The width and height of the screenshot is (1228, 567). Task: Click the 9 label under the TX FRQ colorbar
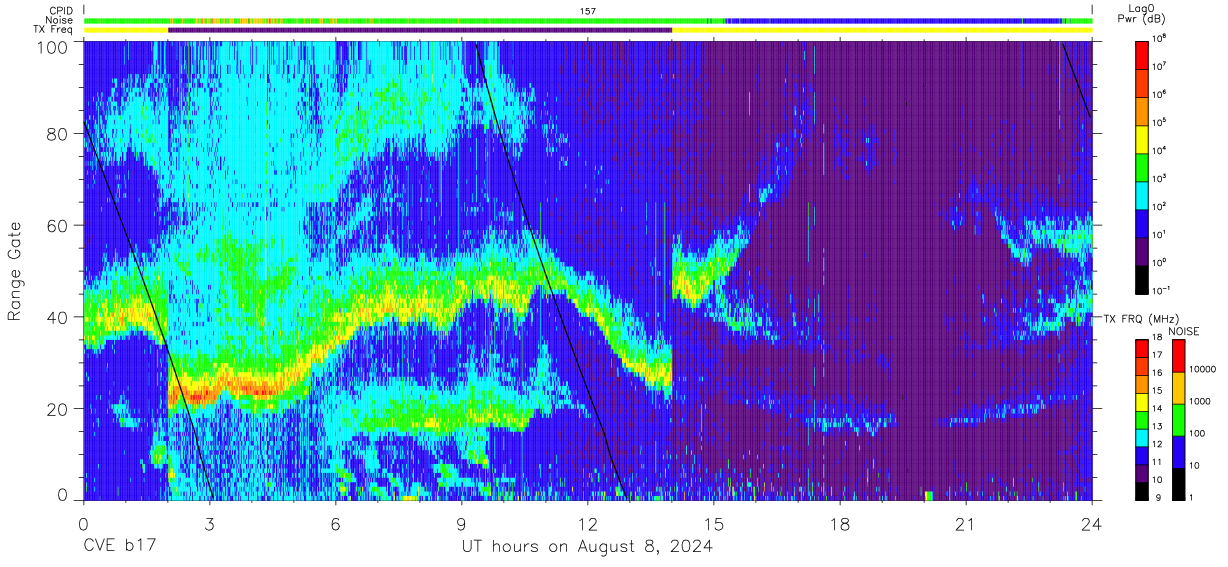(x=1156, y=497)
